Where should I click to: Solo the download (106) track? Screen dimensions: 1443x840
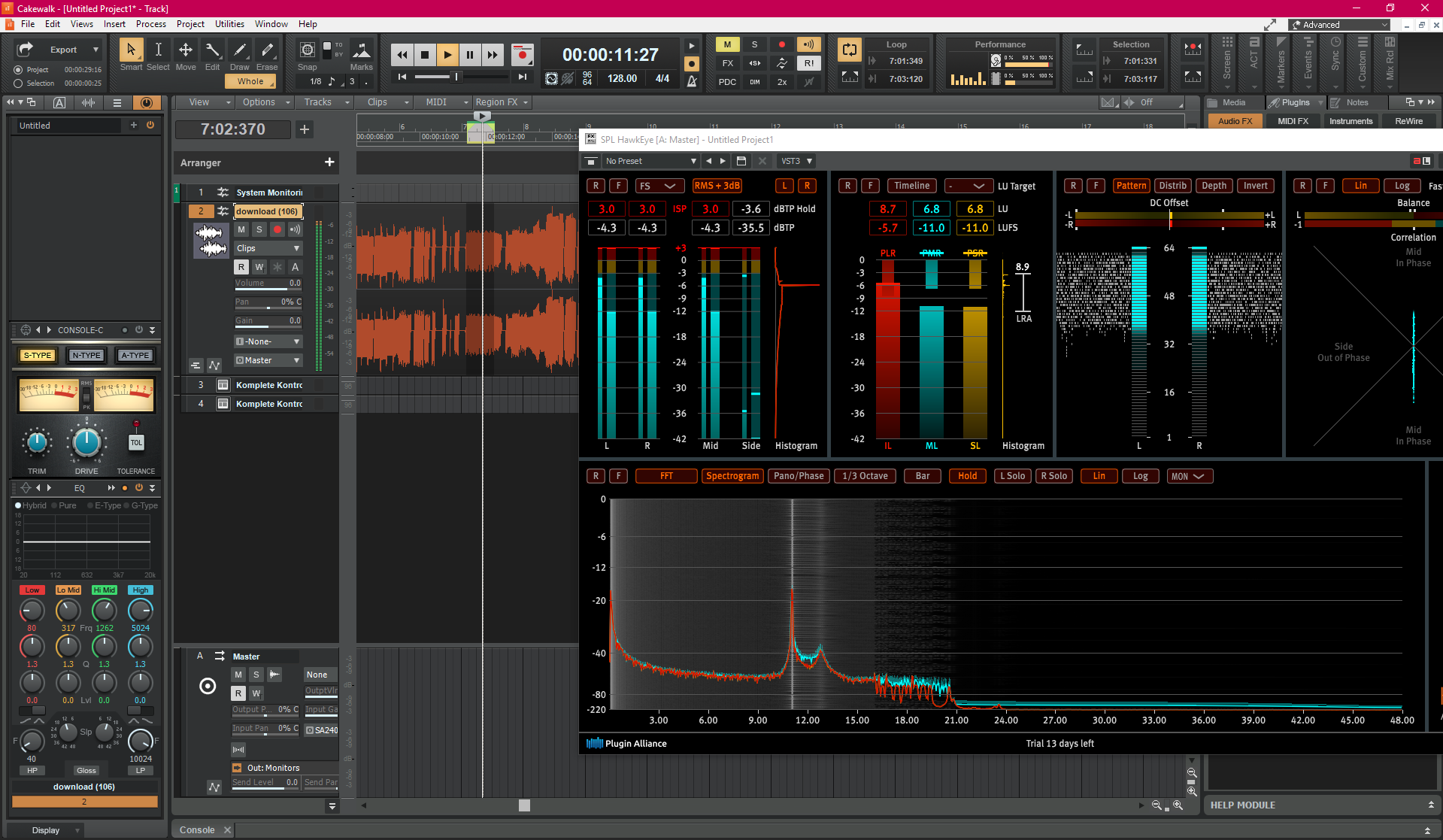pyautogui.click(x=259, y=229)
